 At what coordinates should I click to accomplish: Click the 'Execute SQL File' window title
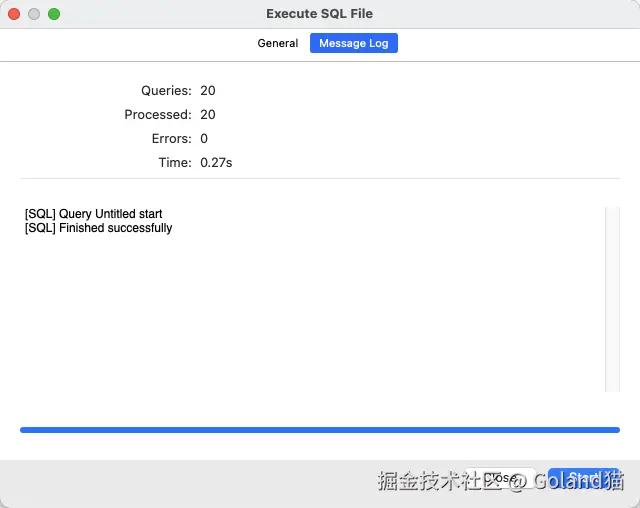(x=320, y=13)
